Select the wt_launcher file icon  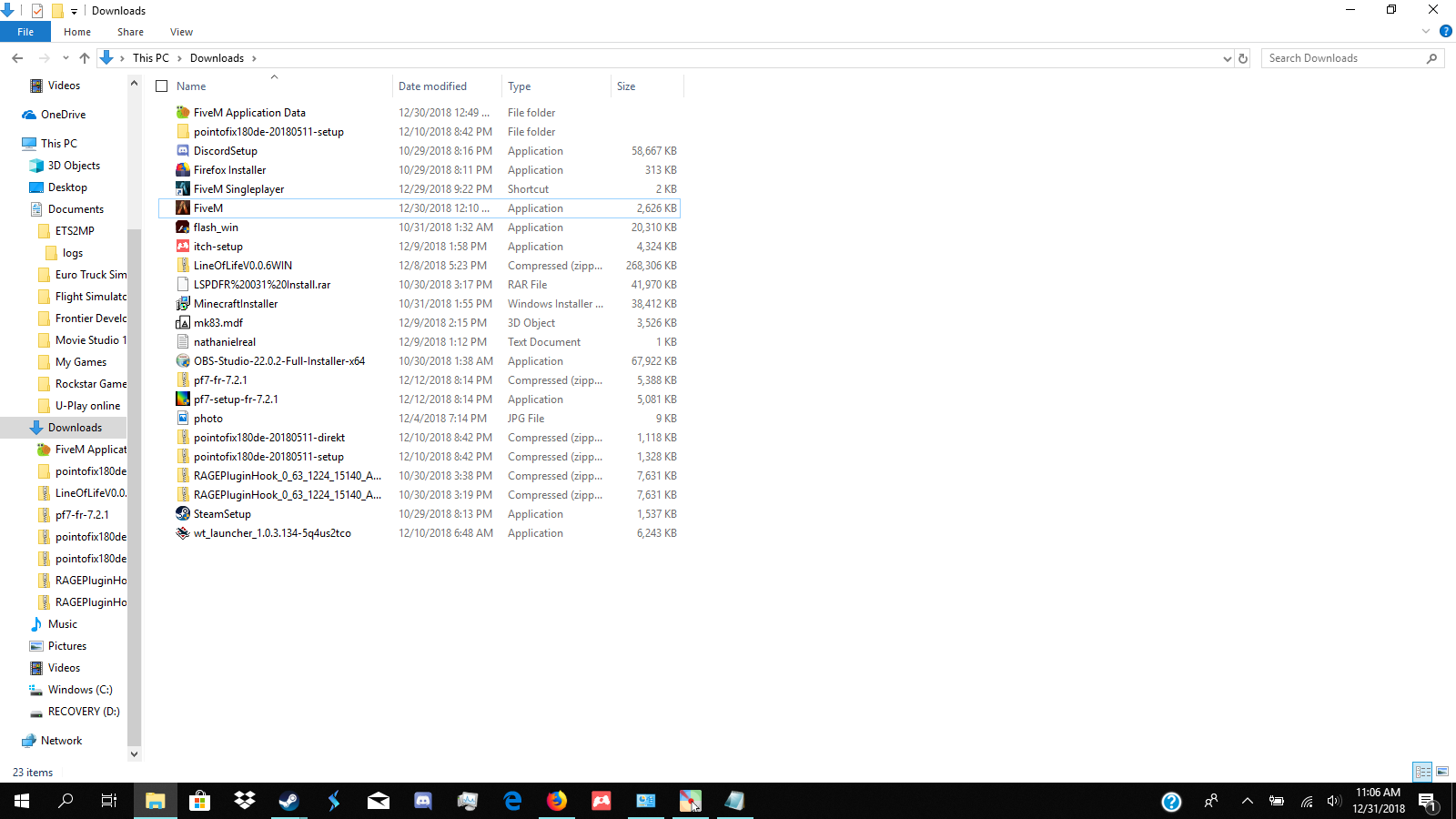[183, 533]
